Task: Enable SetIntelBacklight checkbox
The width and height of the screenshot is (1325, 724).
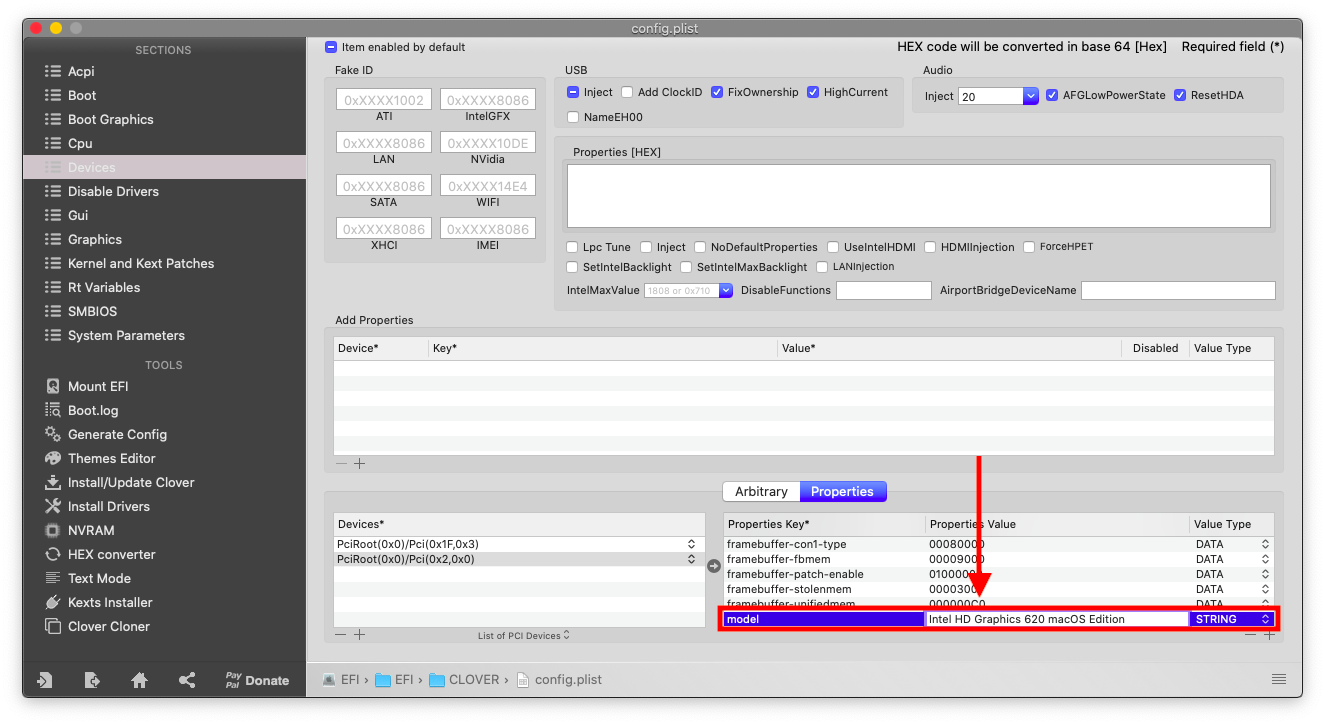Action: [573, 267]
